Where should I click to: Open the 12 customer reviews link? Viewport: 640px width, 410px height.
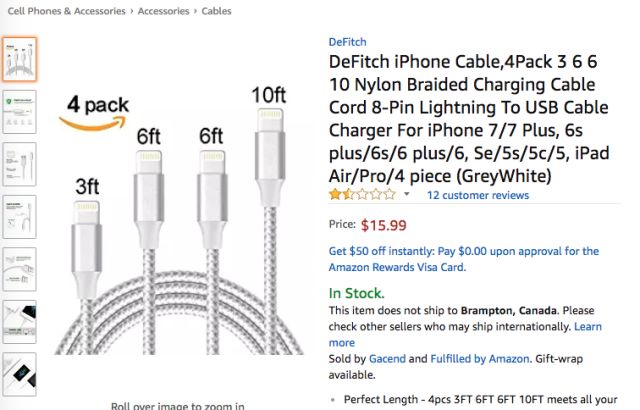pos(478,195)
